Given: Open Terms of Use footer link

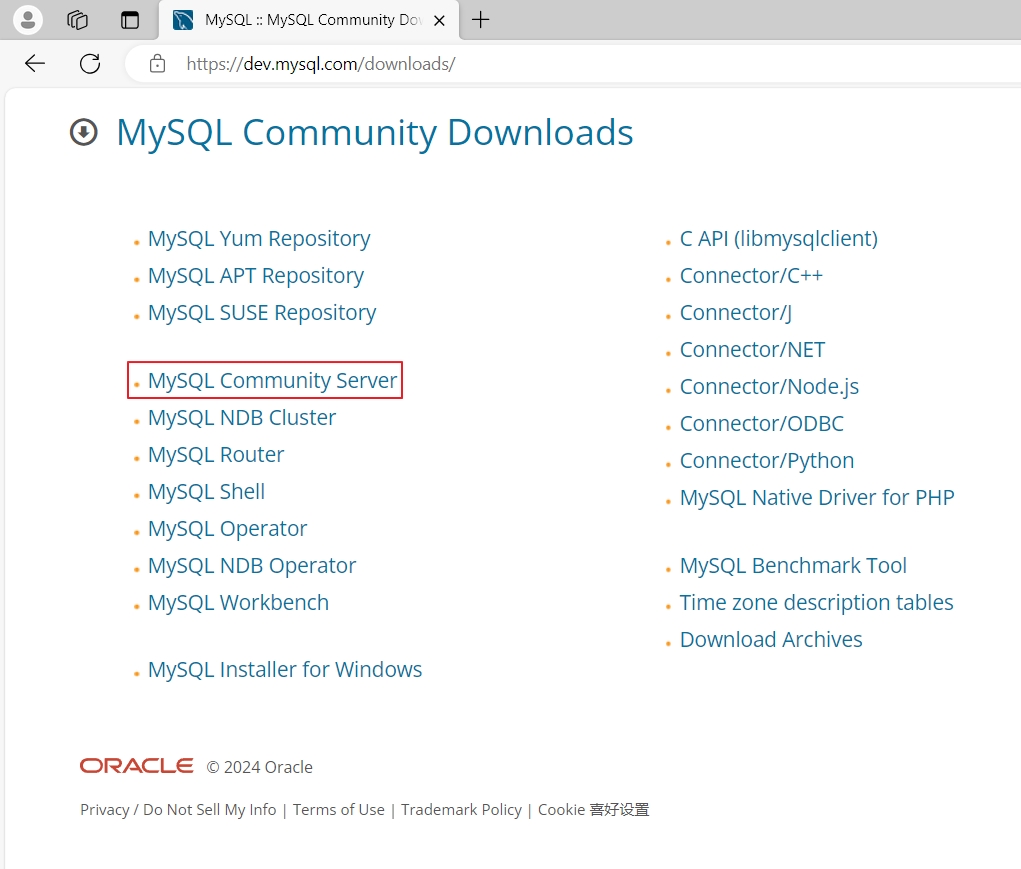Looking at the screenshot, I should (x=339, y=810).
